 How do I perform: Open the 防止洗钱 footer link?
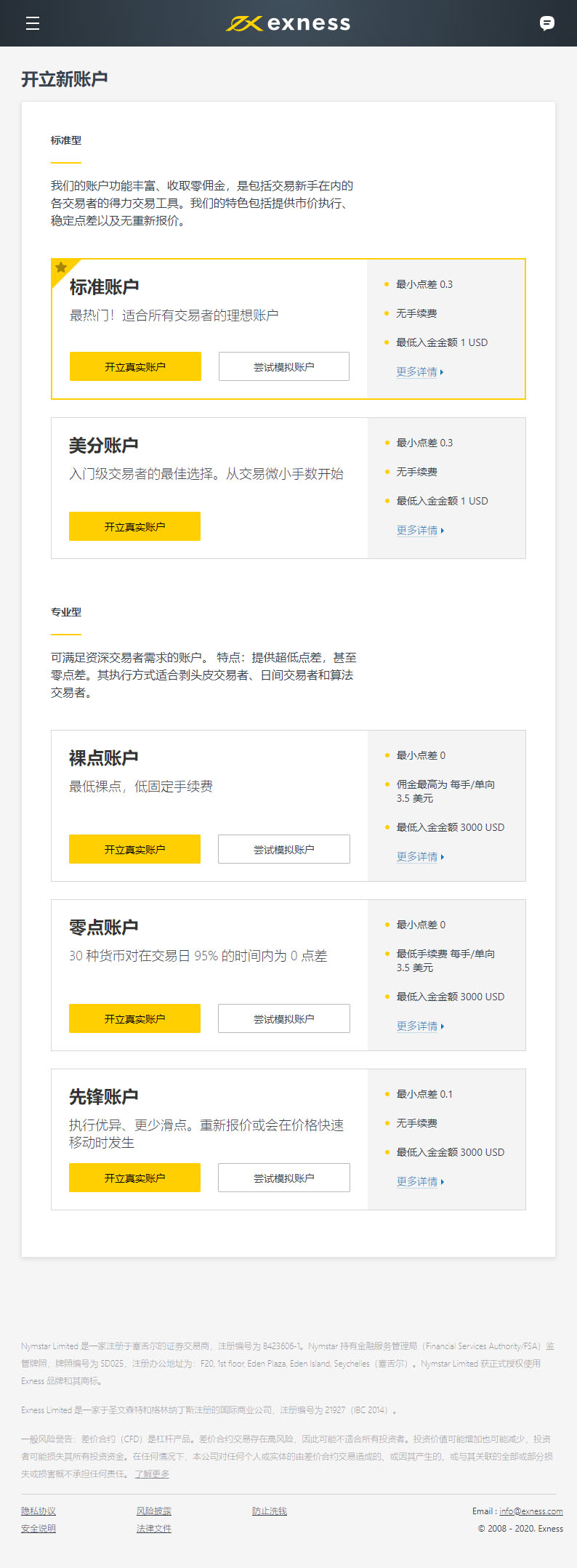[x=270, y=1511]
